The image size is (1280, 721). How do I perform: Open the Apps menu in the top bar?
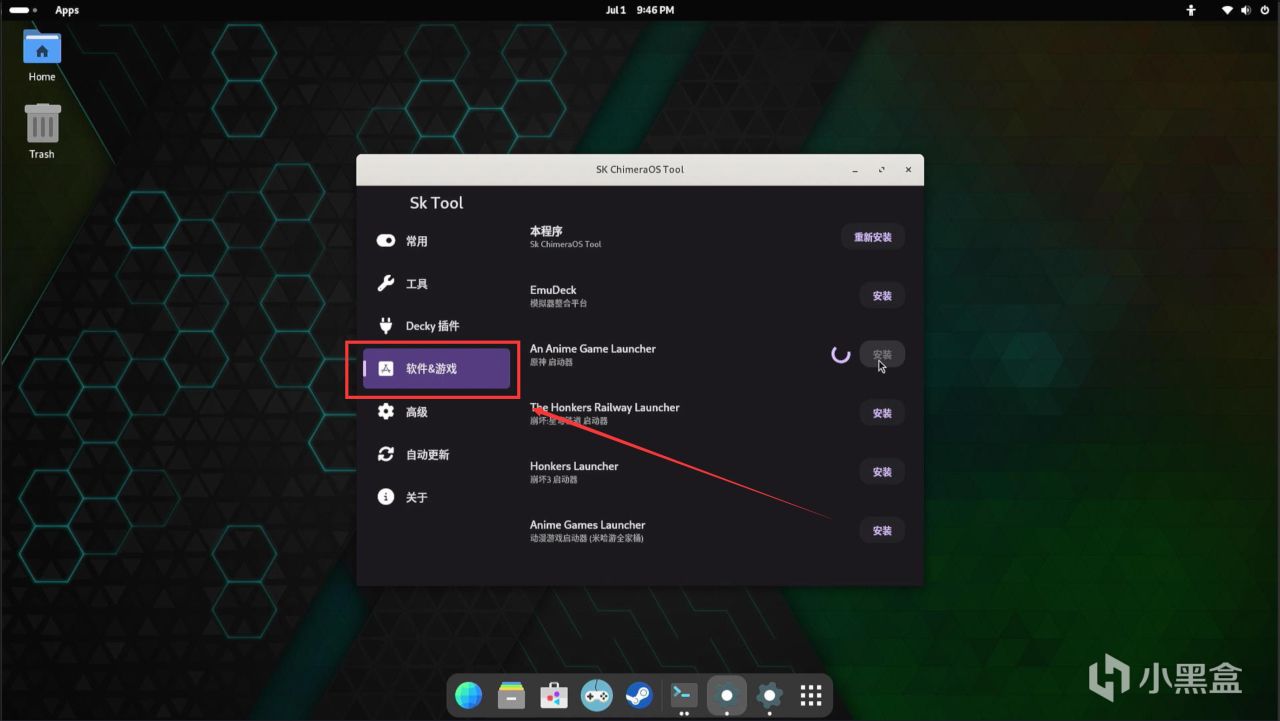pos(67,10)
